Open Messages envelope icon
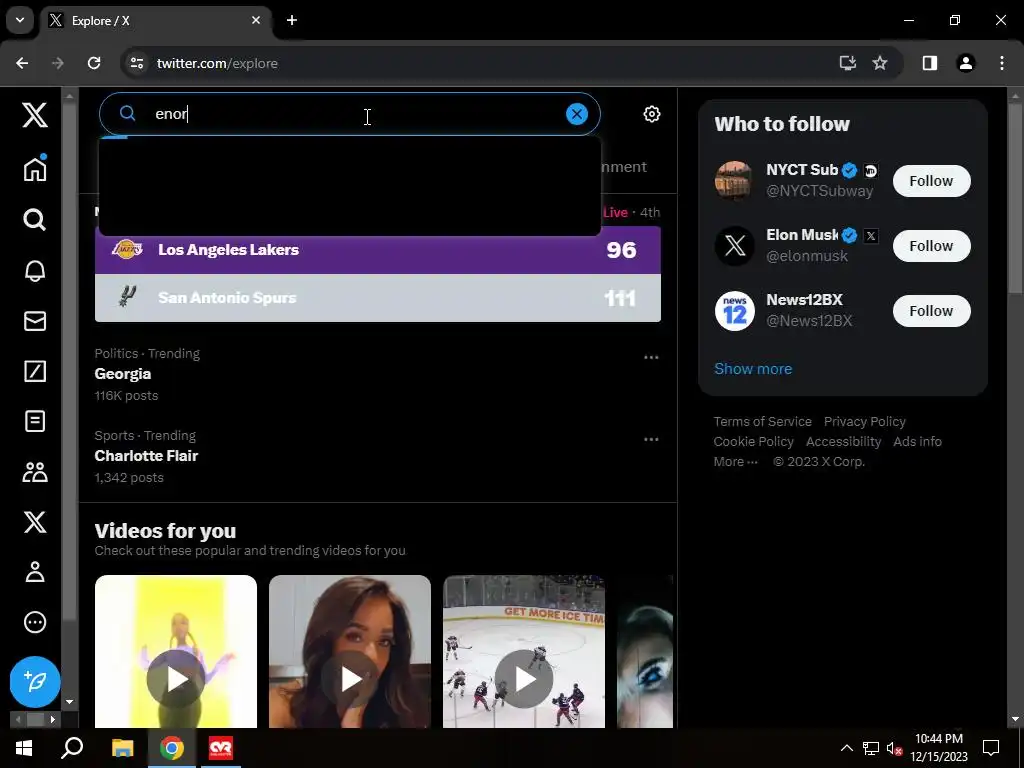This screenshot has height=768, width=1024. (x=35, y=321)
